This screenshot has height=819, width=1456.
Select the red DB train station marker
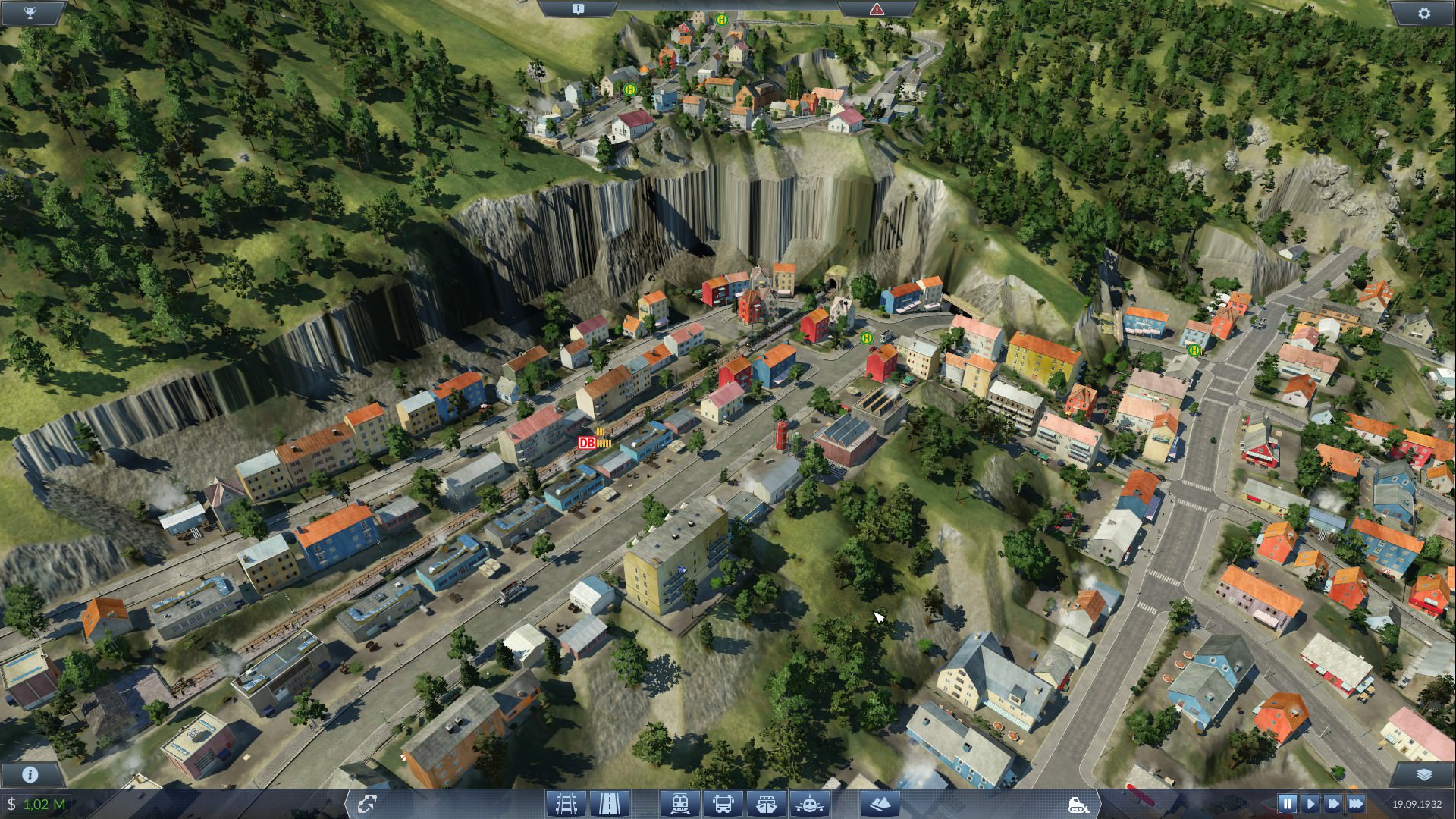coord(587,443)
